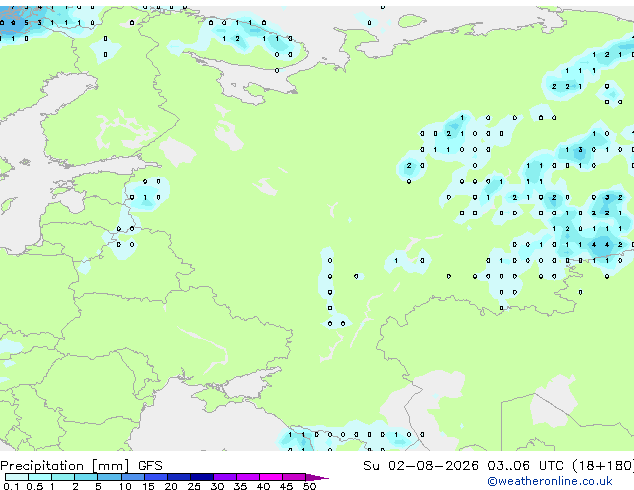Screen dimensions: 634x490
Task: Click the '50' legend scale label
Action: [x=309, y=486]
